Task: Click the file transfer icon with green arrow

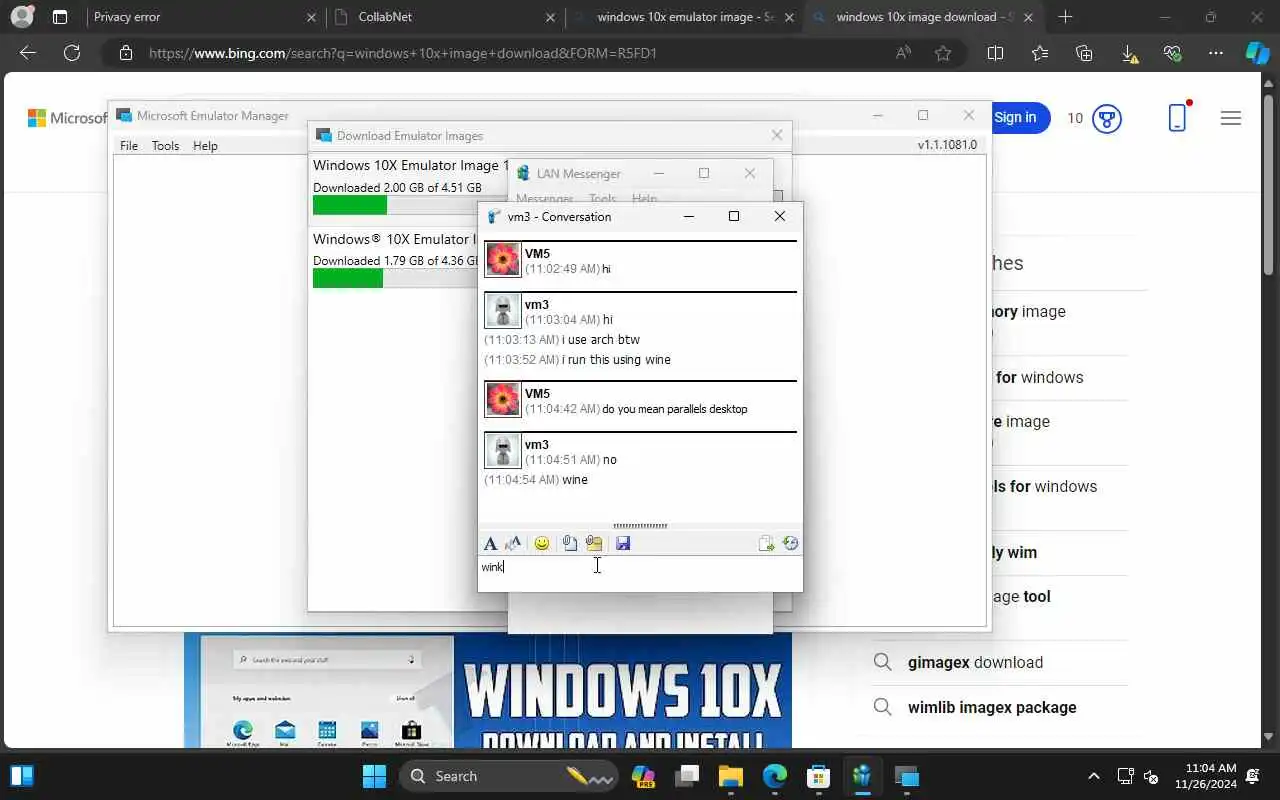Action: (766, 543)
